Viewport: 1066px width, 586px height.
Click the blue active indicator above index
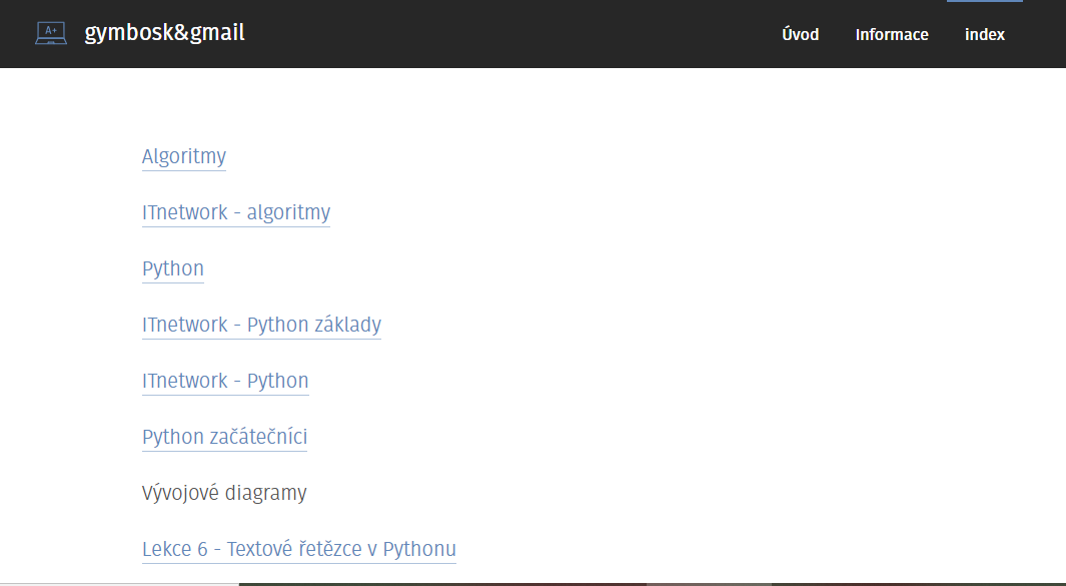pyautogui.click(x=984, y=1)
